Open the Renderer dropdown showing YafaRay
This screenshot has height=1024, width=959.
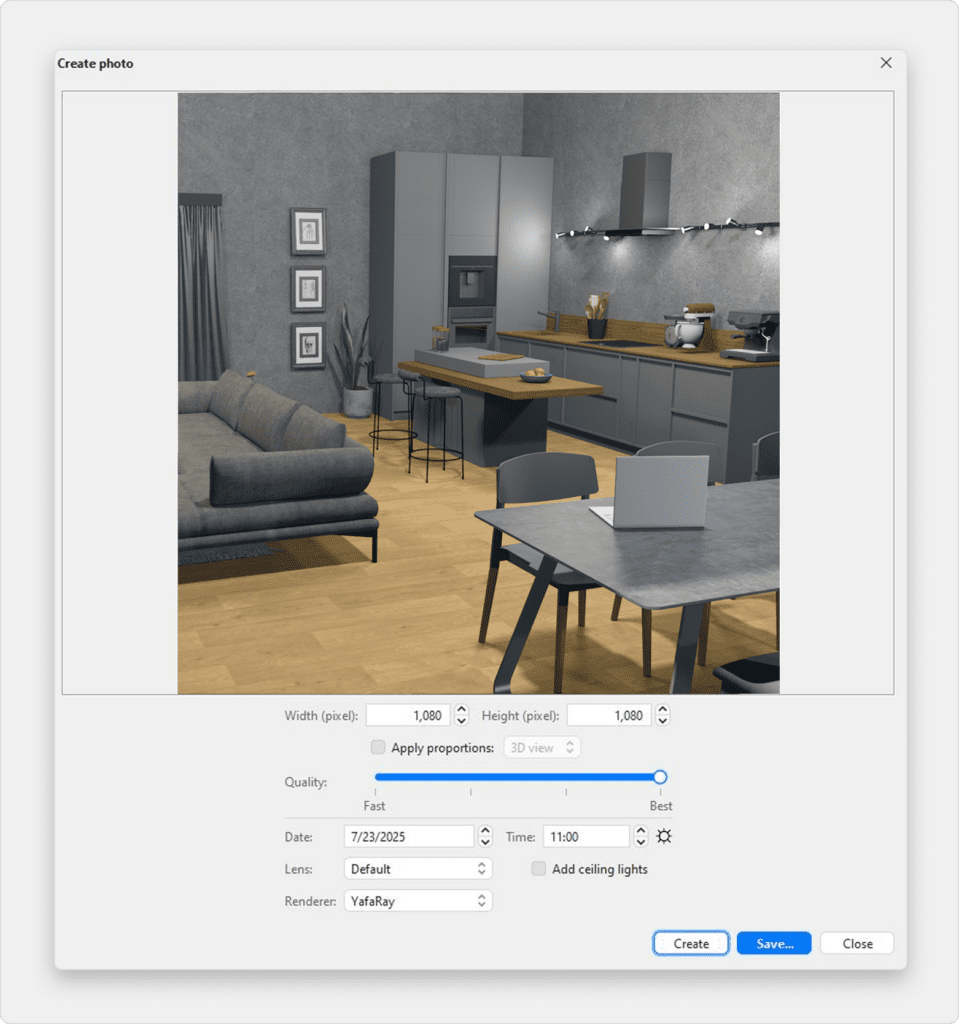tap(418, 901)
